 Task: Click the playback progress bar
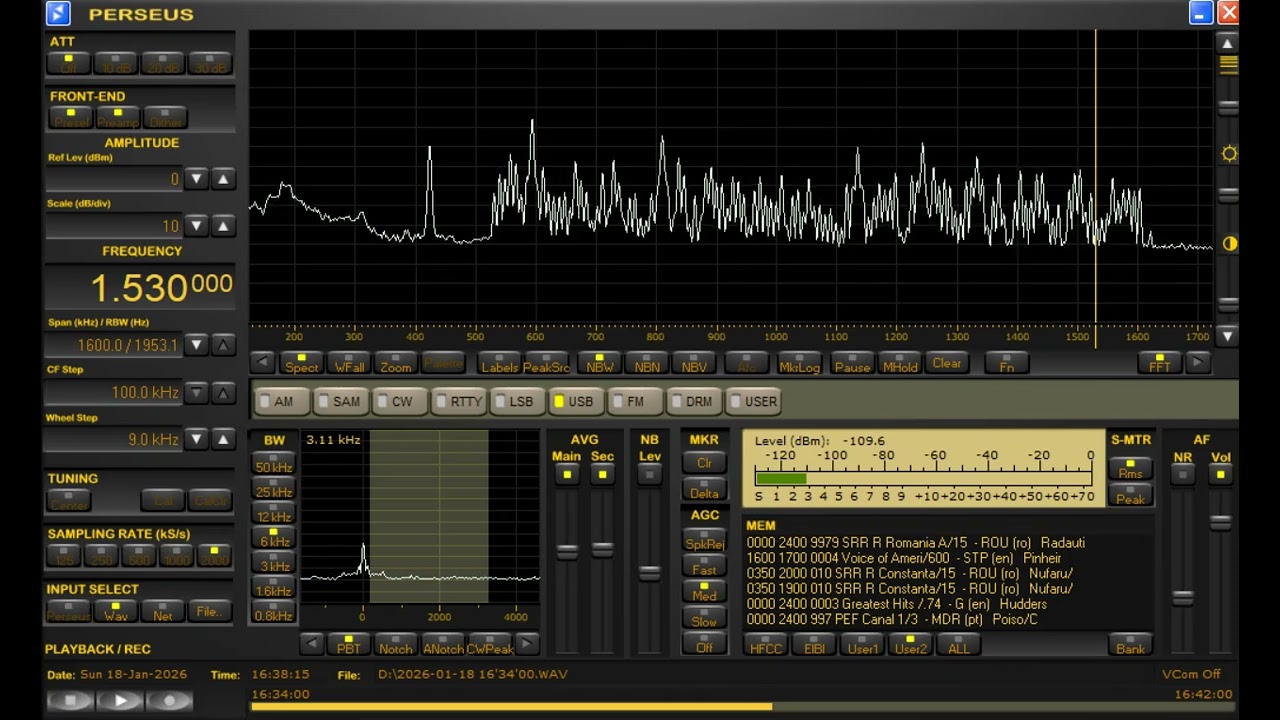pyautogui.click(x=741, y=707)
